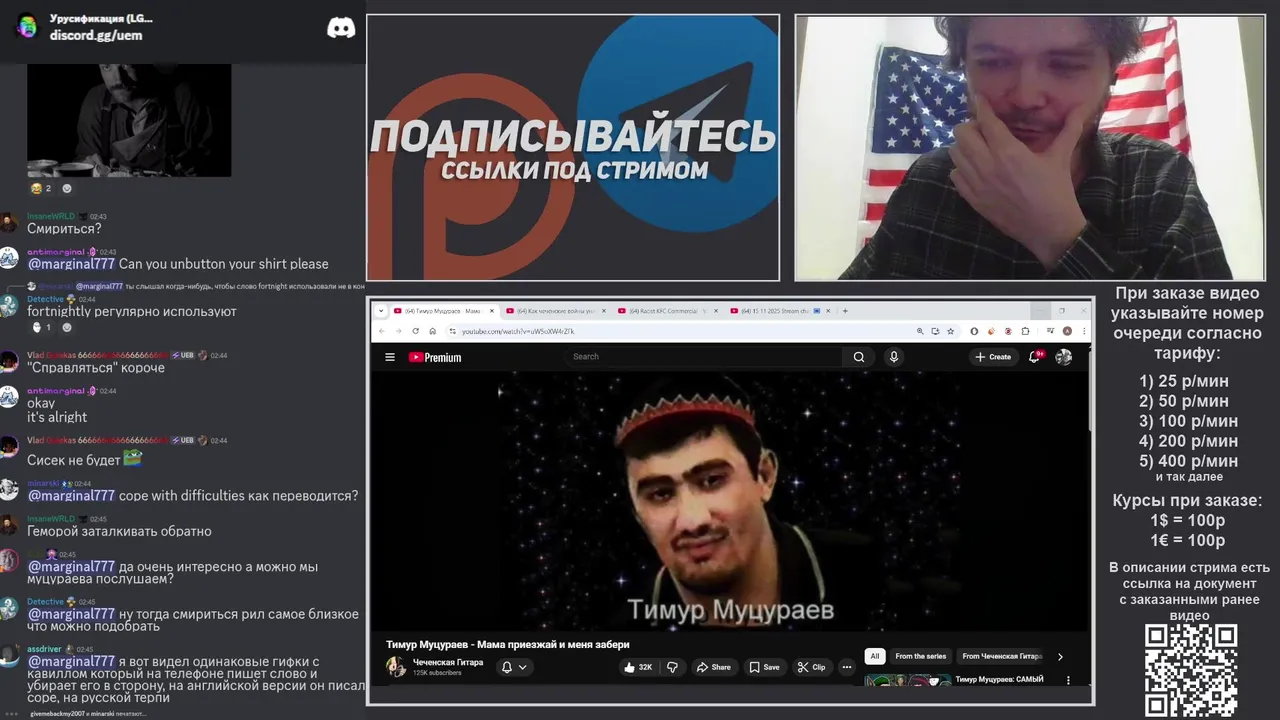This screenshot has width=1280, height=720.
Task: Click the QR code on the overlay
Action: point(1191,670)
